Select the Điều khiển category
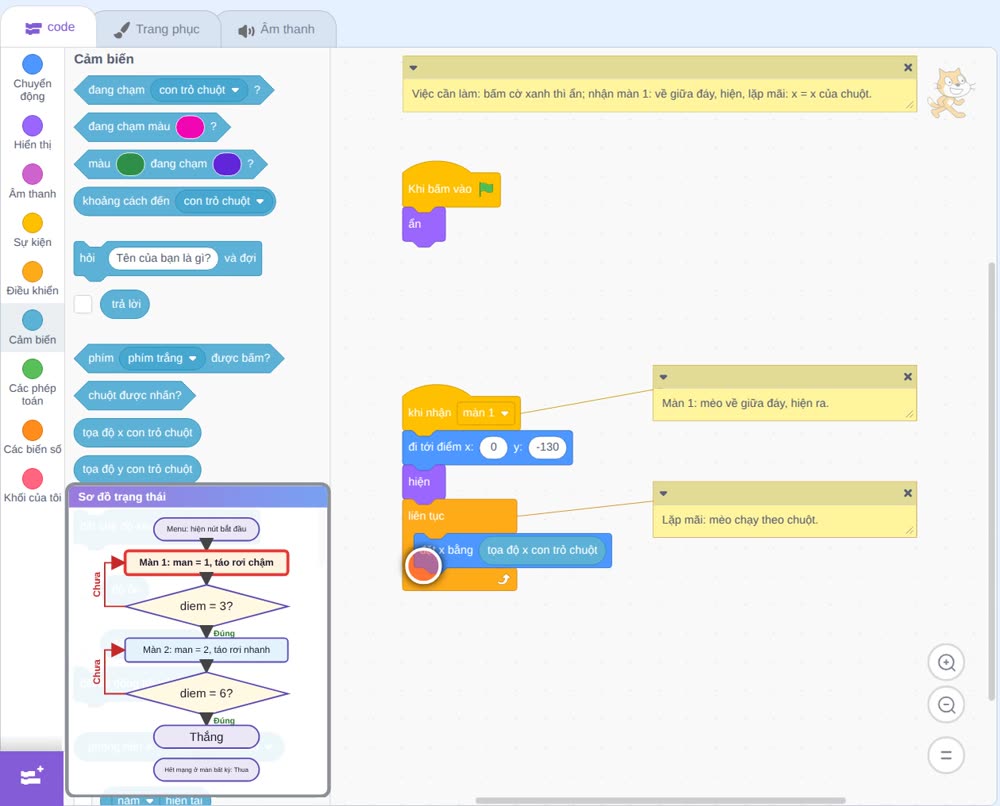The height and width of the screenshot is (806, 1000). [32, 279]
